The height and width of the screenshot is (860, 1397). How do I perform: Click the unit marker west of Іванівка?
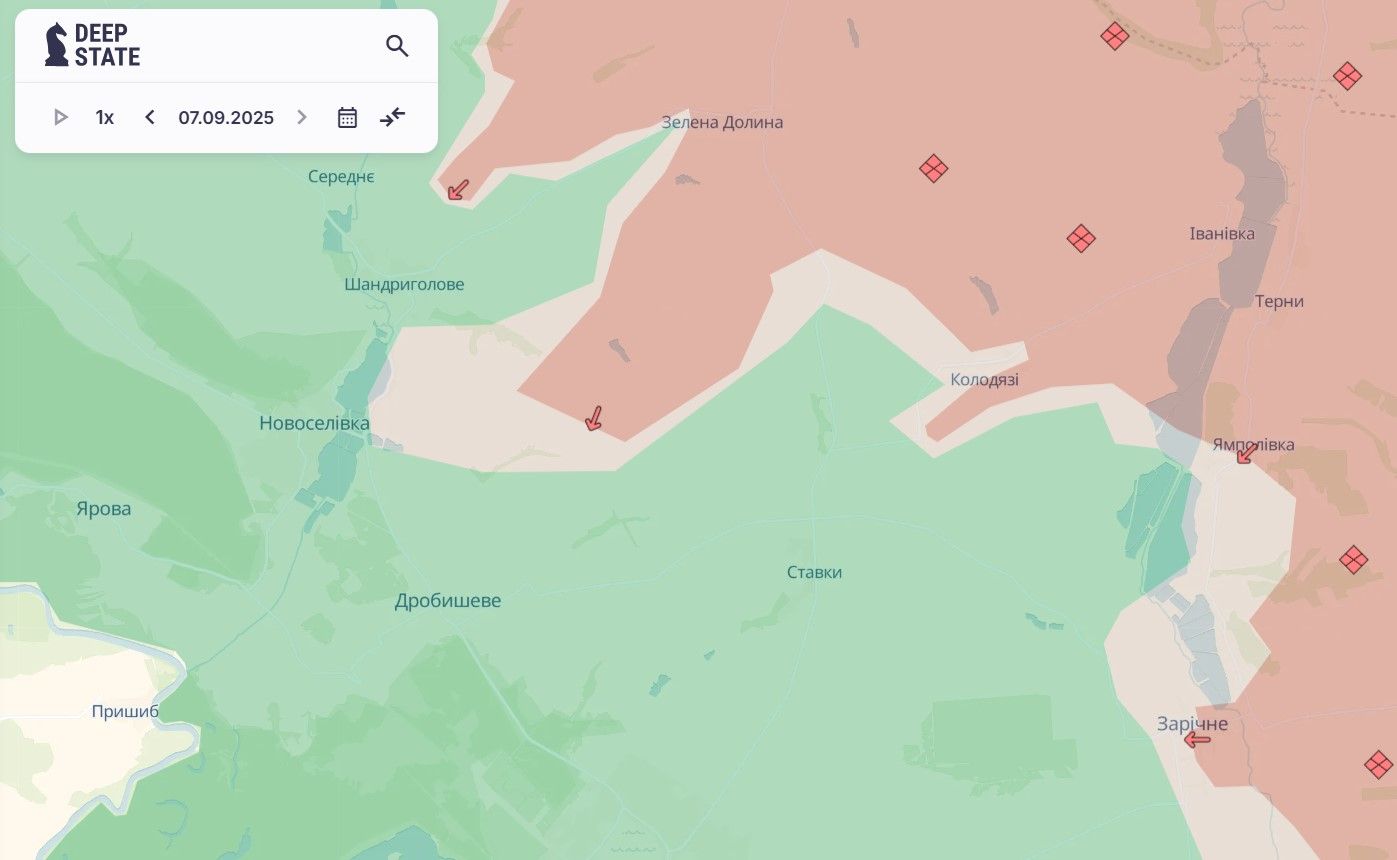click(1081, 238)
